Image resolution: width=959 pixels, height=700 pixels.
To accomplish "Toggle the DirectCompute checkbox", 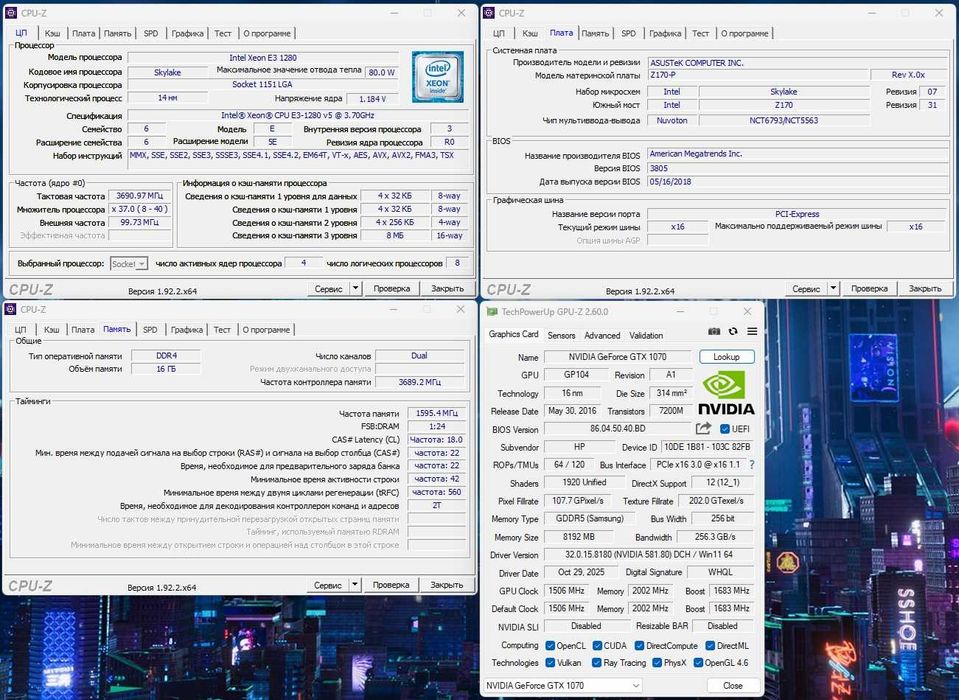I will pos(639,646).
